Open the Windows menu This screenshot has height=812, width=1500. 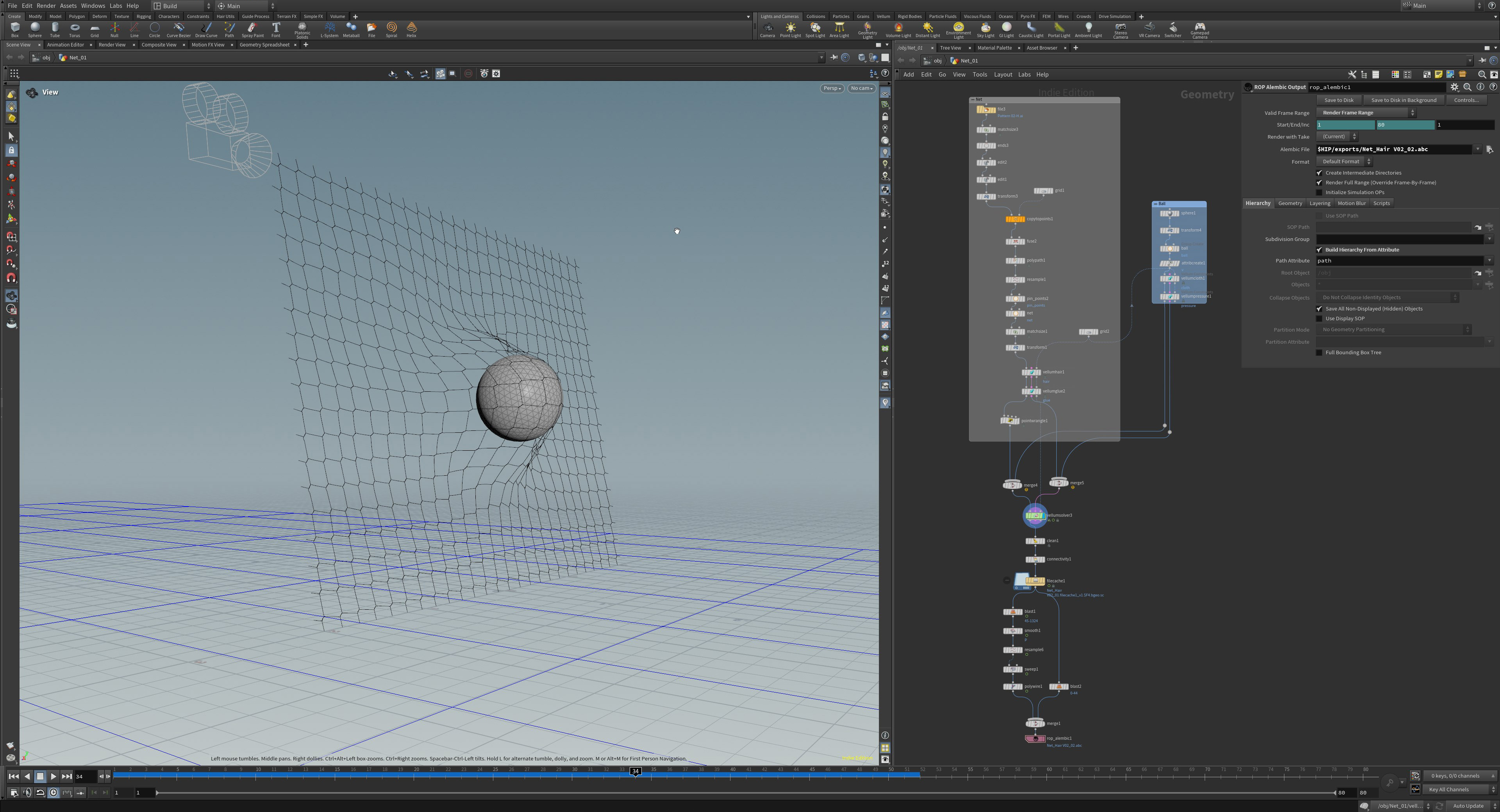click(93, 6)
